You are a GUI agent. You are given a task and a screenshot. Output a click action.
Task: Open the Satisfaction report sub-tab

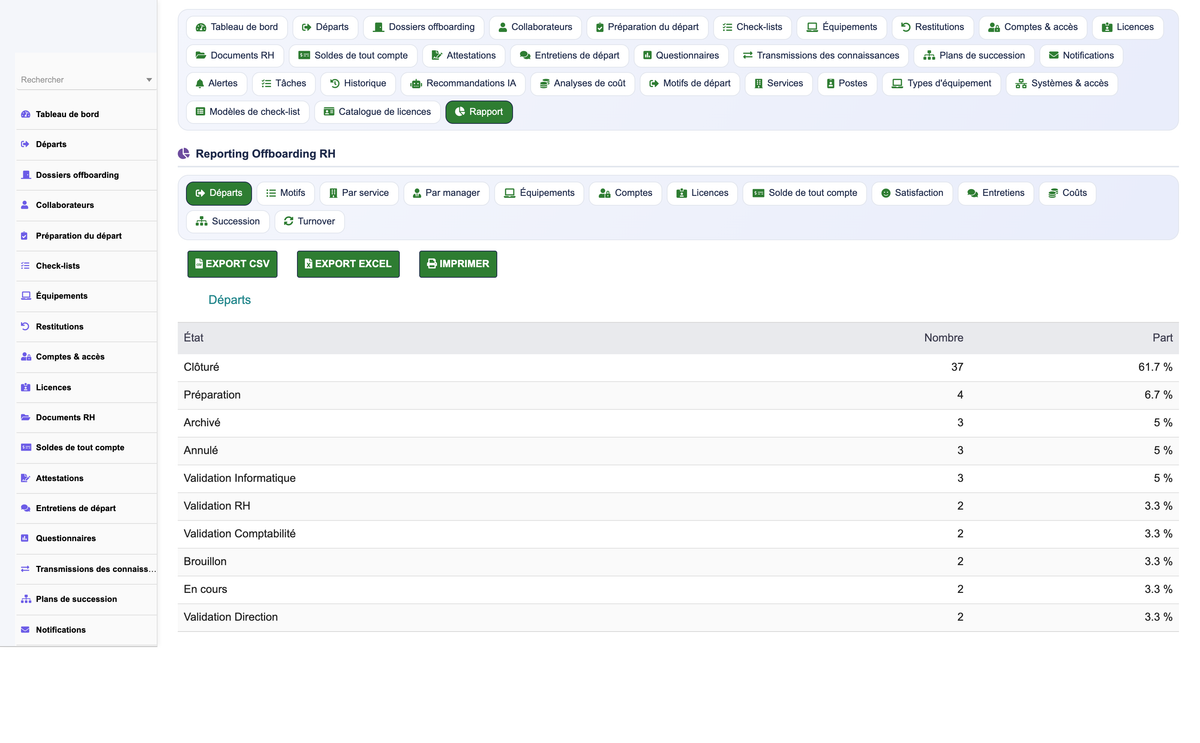(912, 193)
